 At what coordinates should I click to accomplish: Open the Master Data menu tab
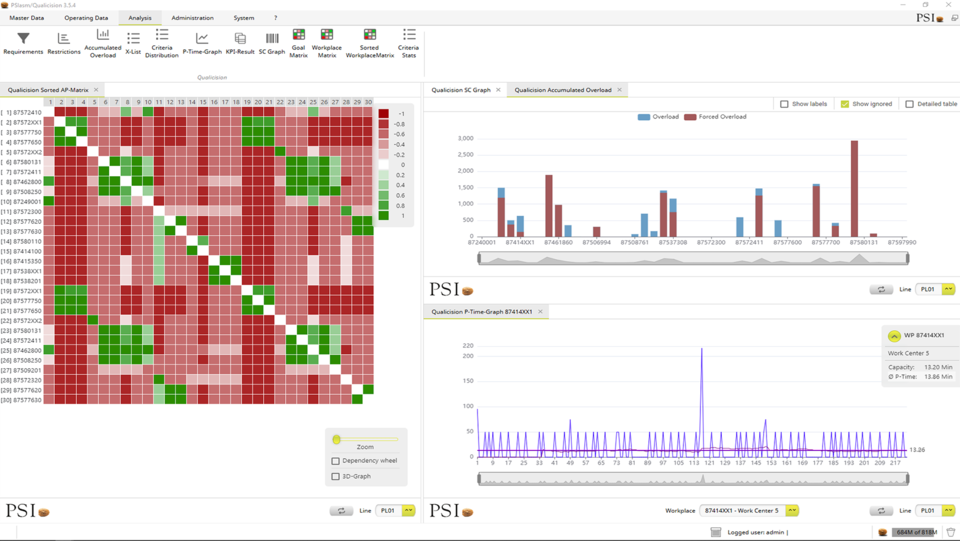tap(27, 18)
